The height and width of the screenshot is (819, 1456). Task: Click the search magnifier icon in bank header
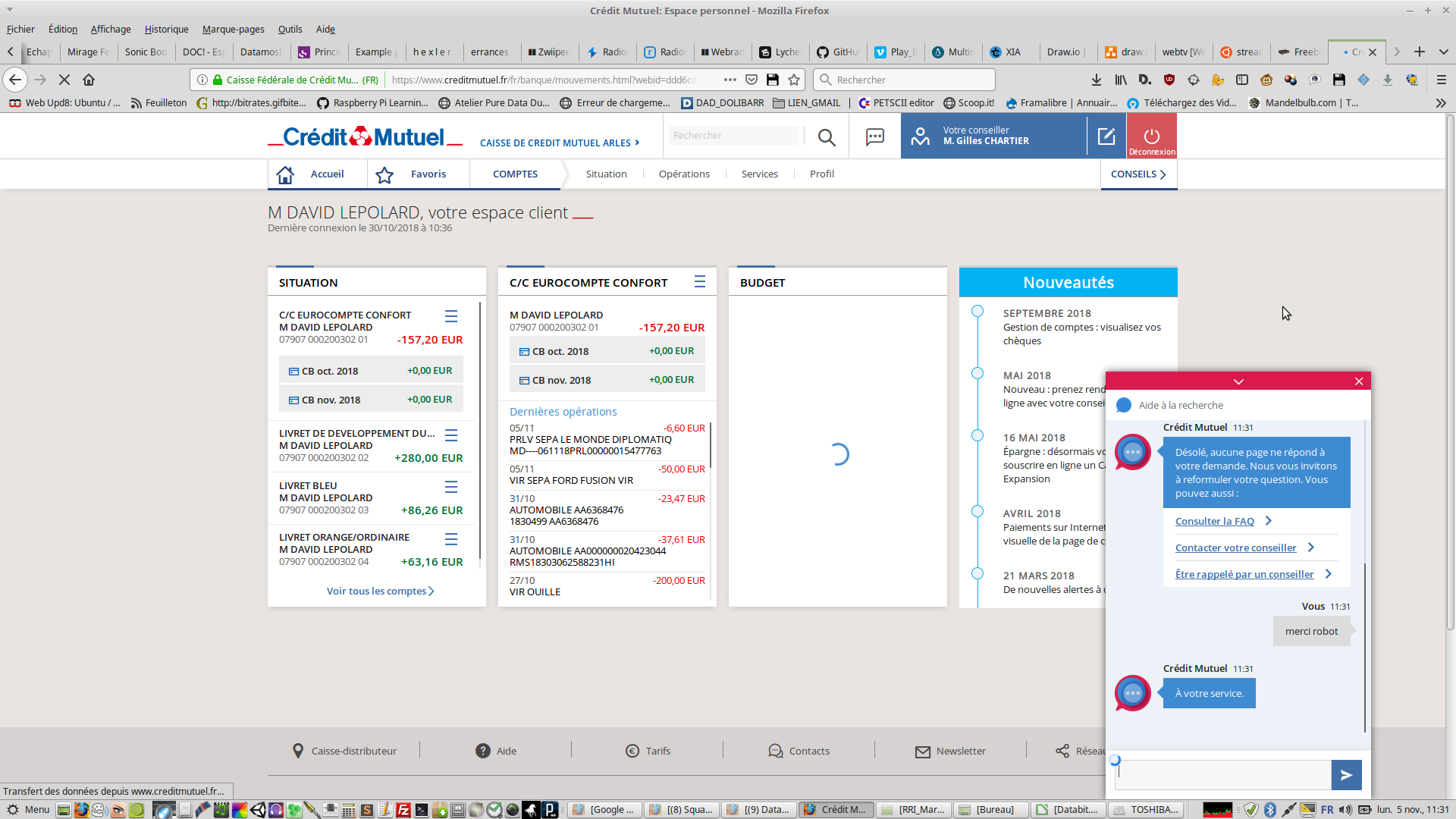point(827,136)
